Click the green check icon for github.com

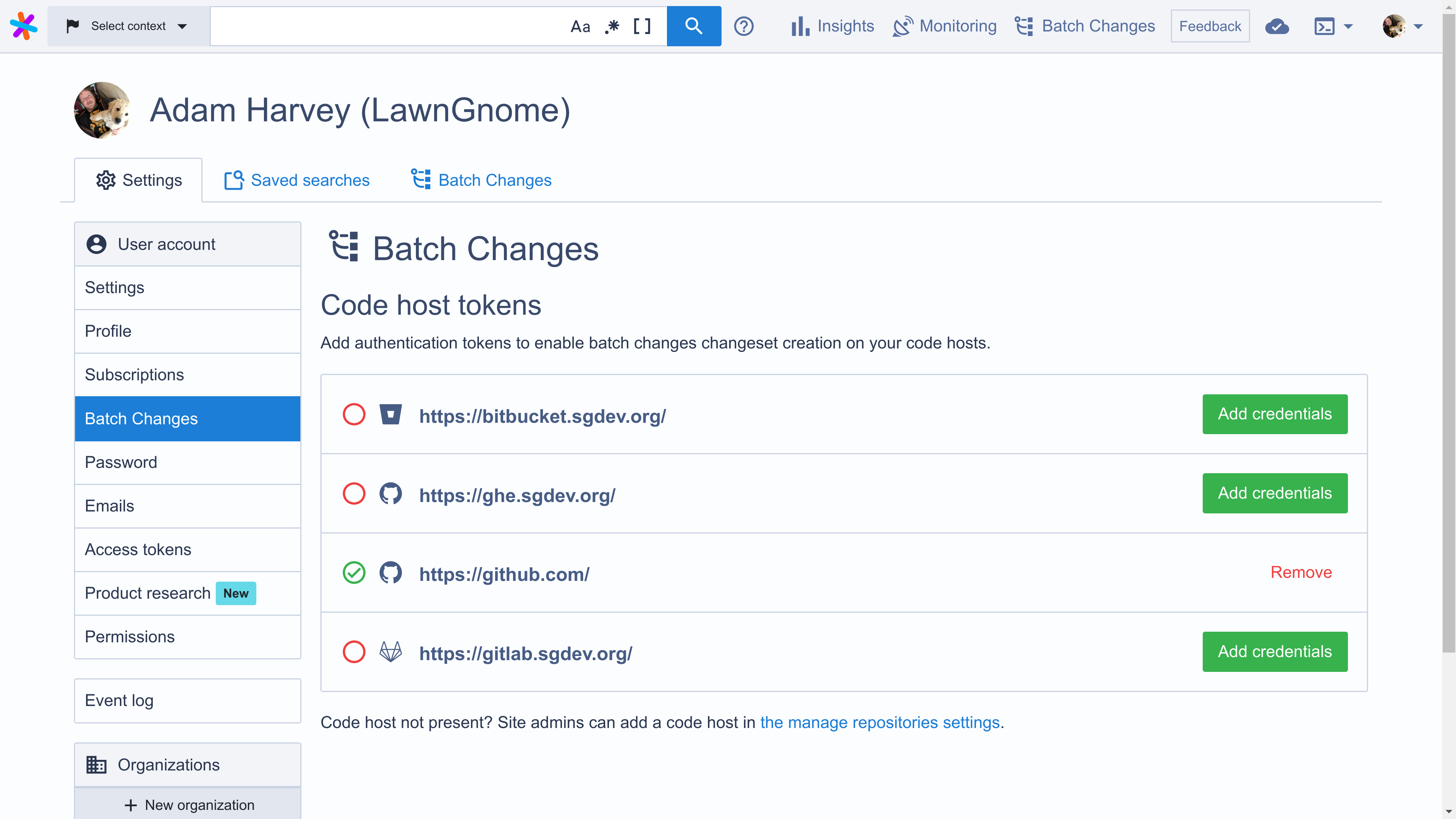coord(354,573)
